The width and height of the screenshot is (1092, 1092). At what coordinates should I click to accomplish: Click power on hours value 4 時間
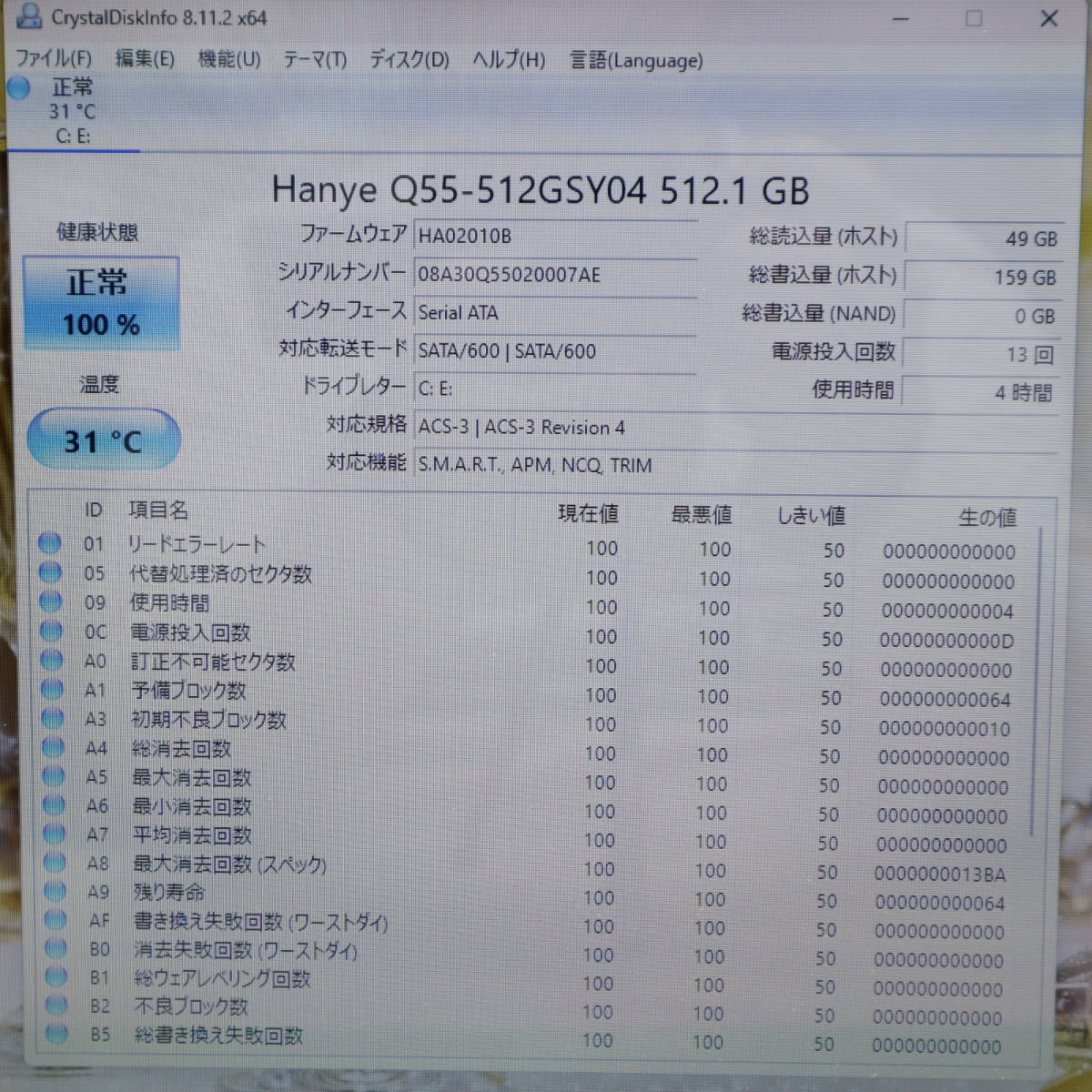(x=980, y=392)
